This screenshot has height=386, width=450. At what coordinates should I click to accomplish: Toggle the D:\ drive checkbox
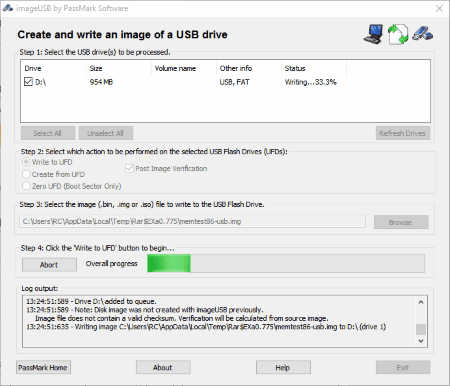(x=28, y=82)
